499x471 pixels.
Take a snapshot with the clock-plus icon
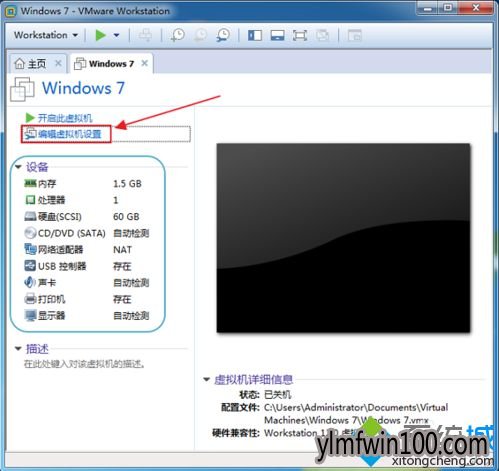coord(177,35)
